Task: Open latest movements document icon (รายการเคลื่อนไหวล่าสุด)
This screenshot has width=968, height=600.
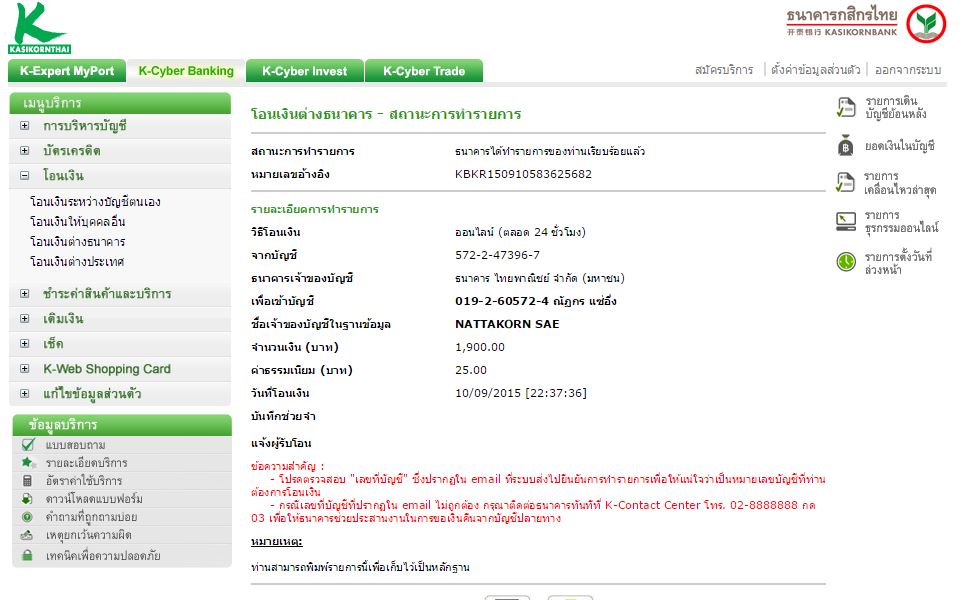Action: 846,182
